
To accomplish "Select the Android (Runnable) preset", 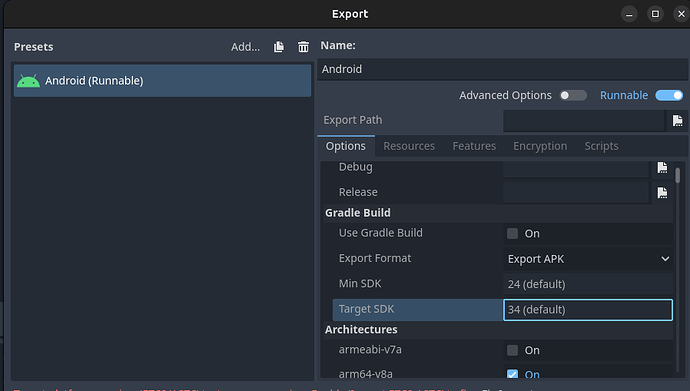I will click(162, 81).
